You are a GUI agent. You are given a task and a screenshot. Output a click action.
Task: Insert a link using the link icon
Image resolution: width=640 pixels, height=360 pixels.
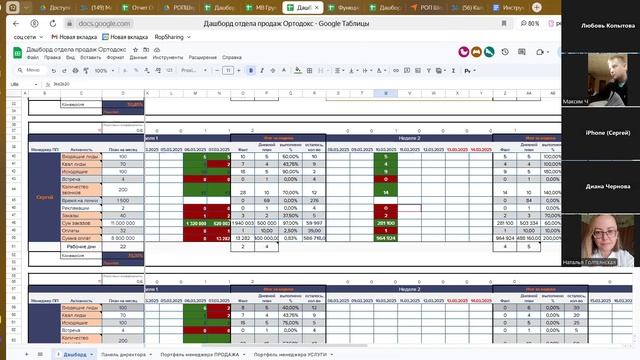coord(396,71)
